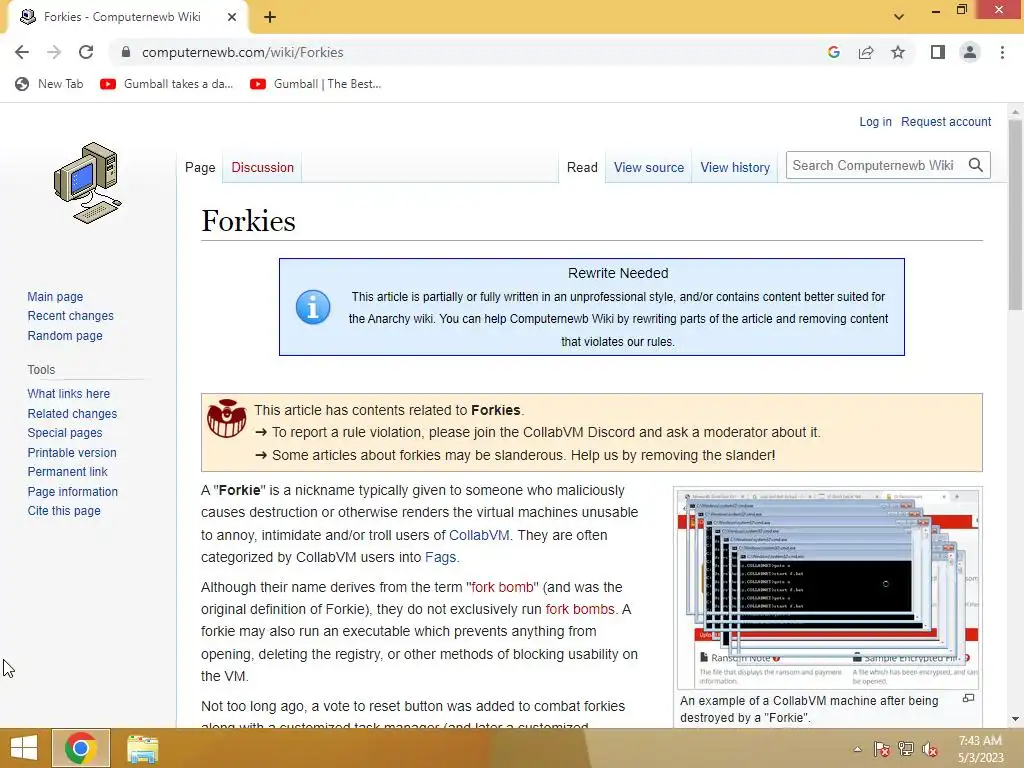The height and width of the screenshot is (768, 1024).
Task: Open Action Center flag icon
Action: (x=881, y=749)
